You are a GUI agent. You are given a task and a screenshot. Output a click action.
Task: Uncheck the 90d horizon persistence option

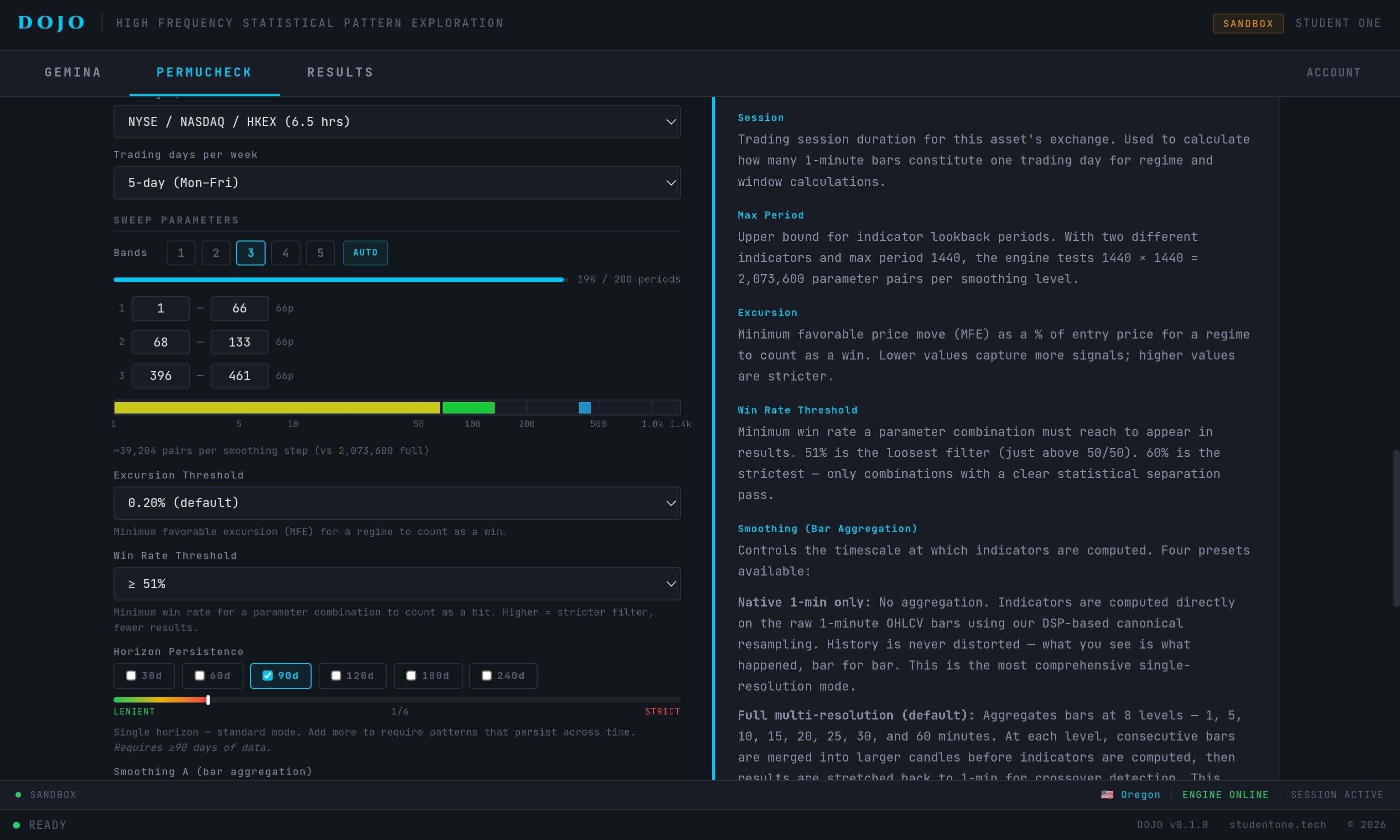tap(268, 676)
